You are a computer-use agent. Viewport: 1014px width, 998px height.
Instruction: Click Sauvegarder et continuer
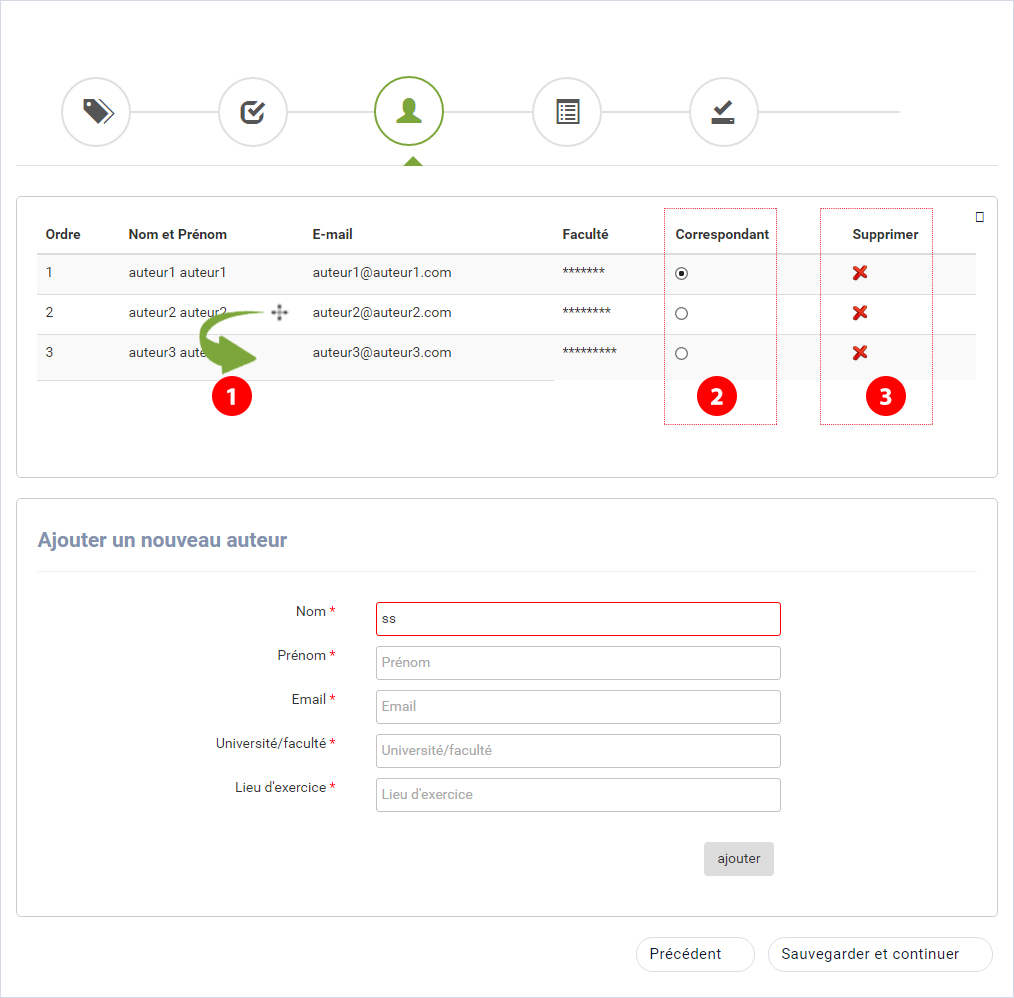coord(880,954)
